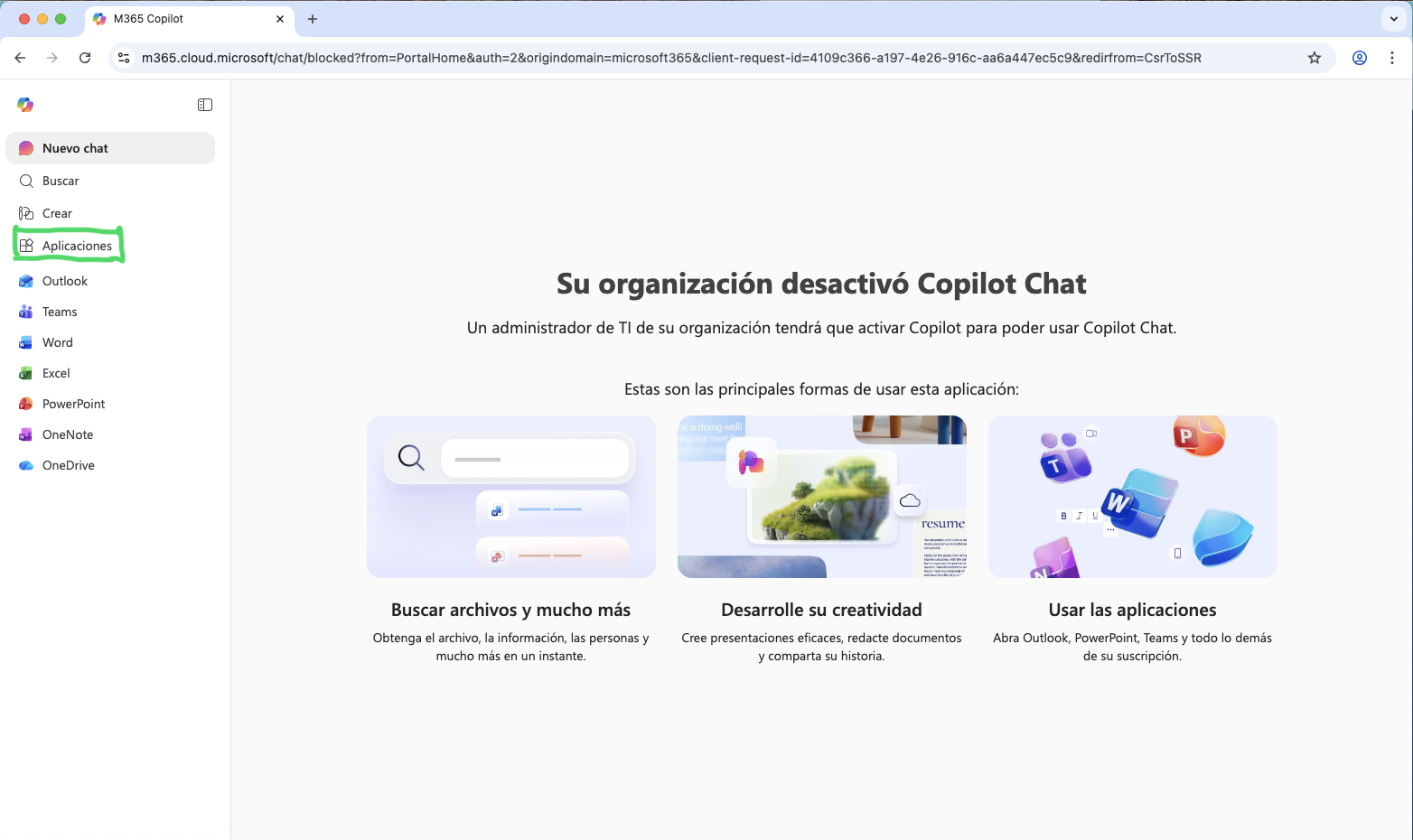The height and width of the screenshot is (840, 1413).
Task: Collapse the sidebar panel toggle
Action: [205, 105]
